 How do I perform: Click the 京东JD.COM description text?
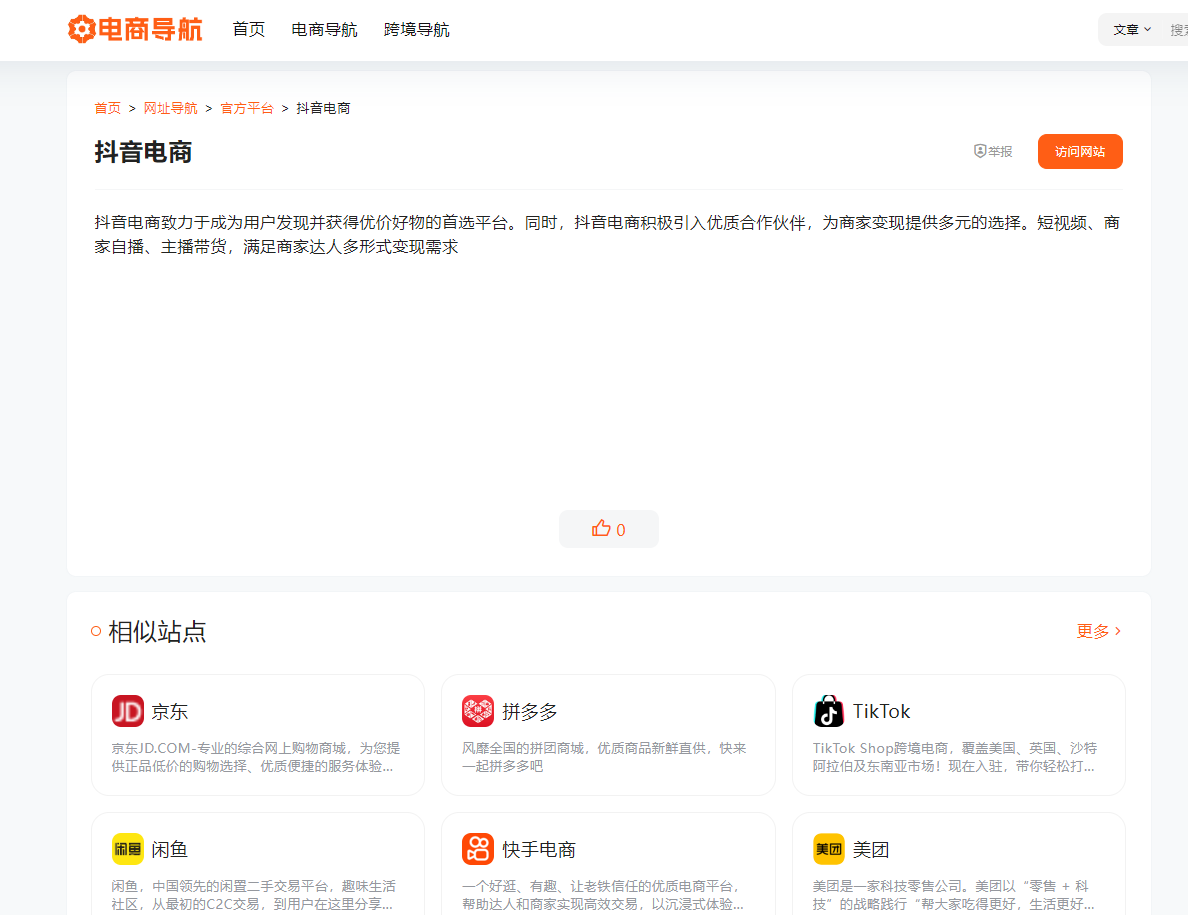(255, 757)
